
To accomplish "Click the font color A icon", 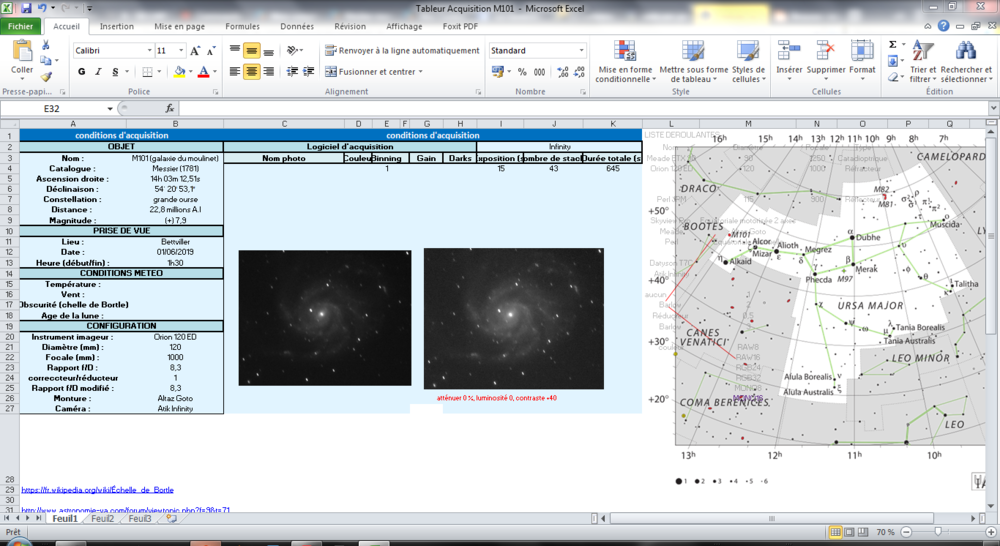I will tap(203, 72).
